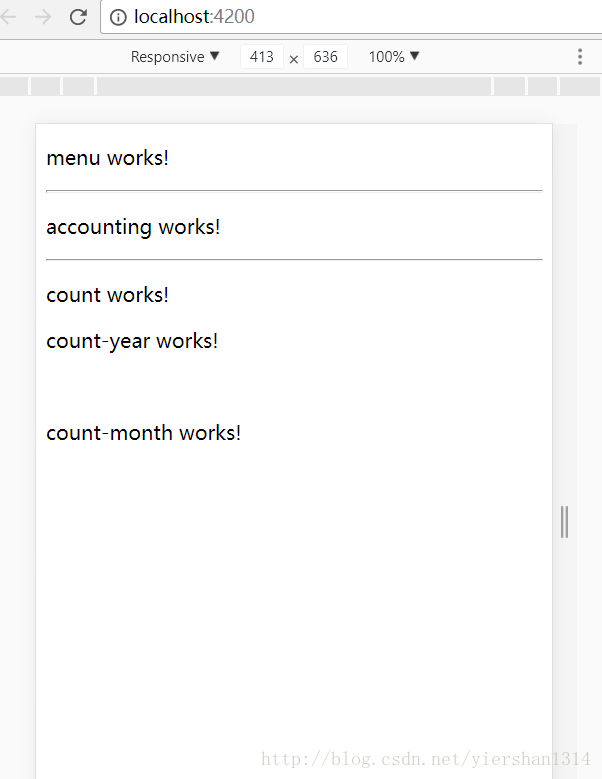This screenshot has width=602, height=779.
Task: Click the browser forward arrow
Action: click(43, 17)
